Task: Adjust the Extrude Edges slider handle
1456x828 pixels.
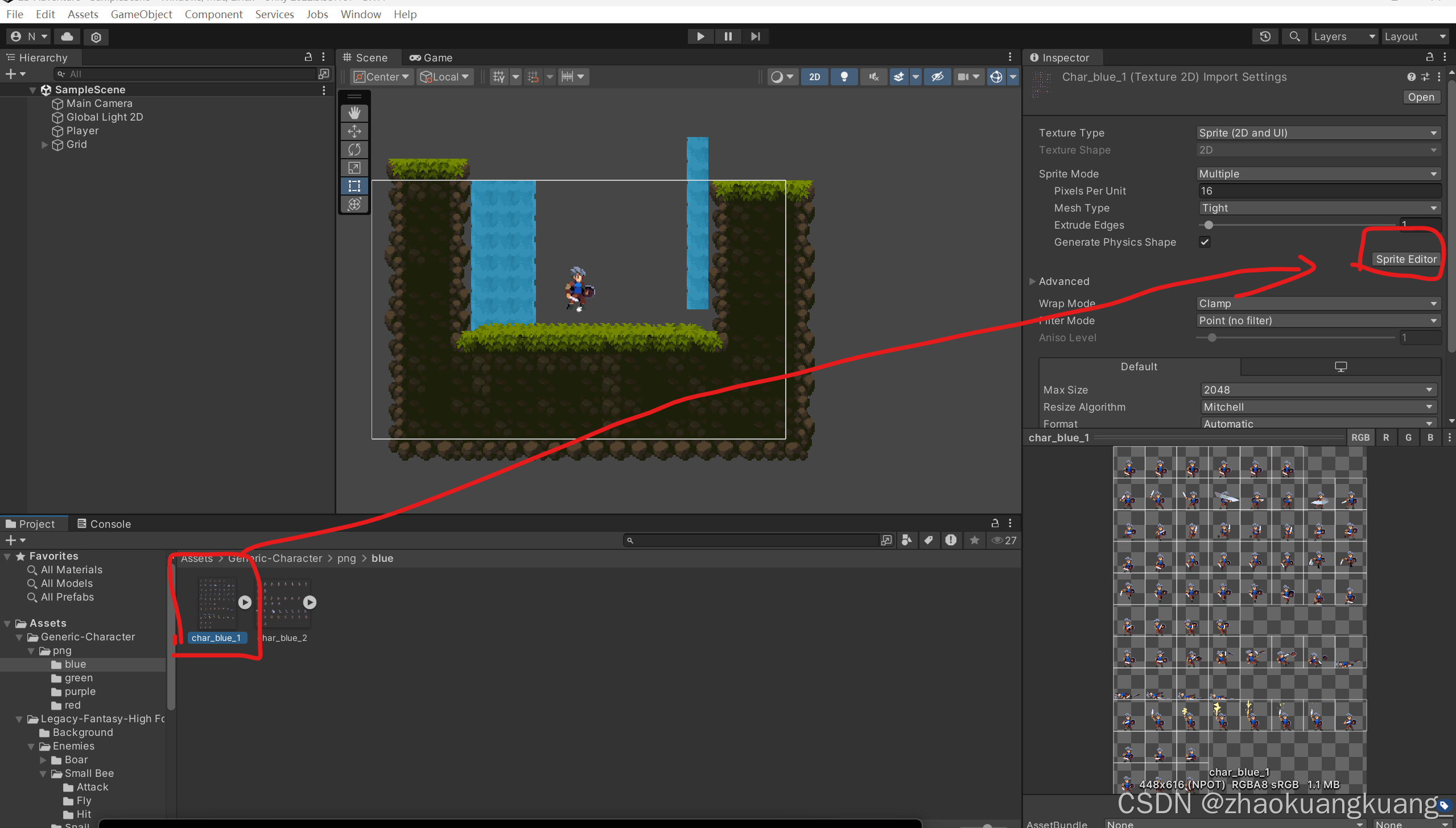Action: (x=1208, y=225)
